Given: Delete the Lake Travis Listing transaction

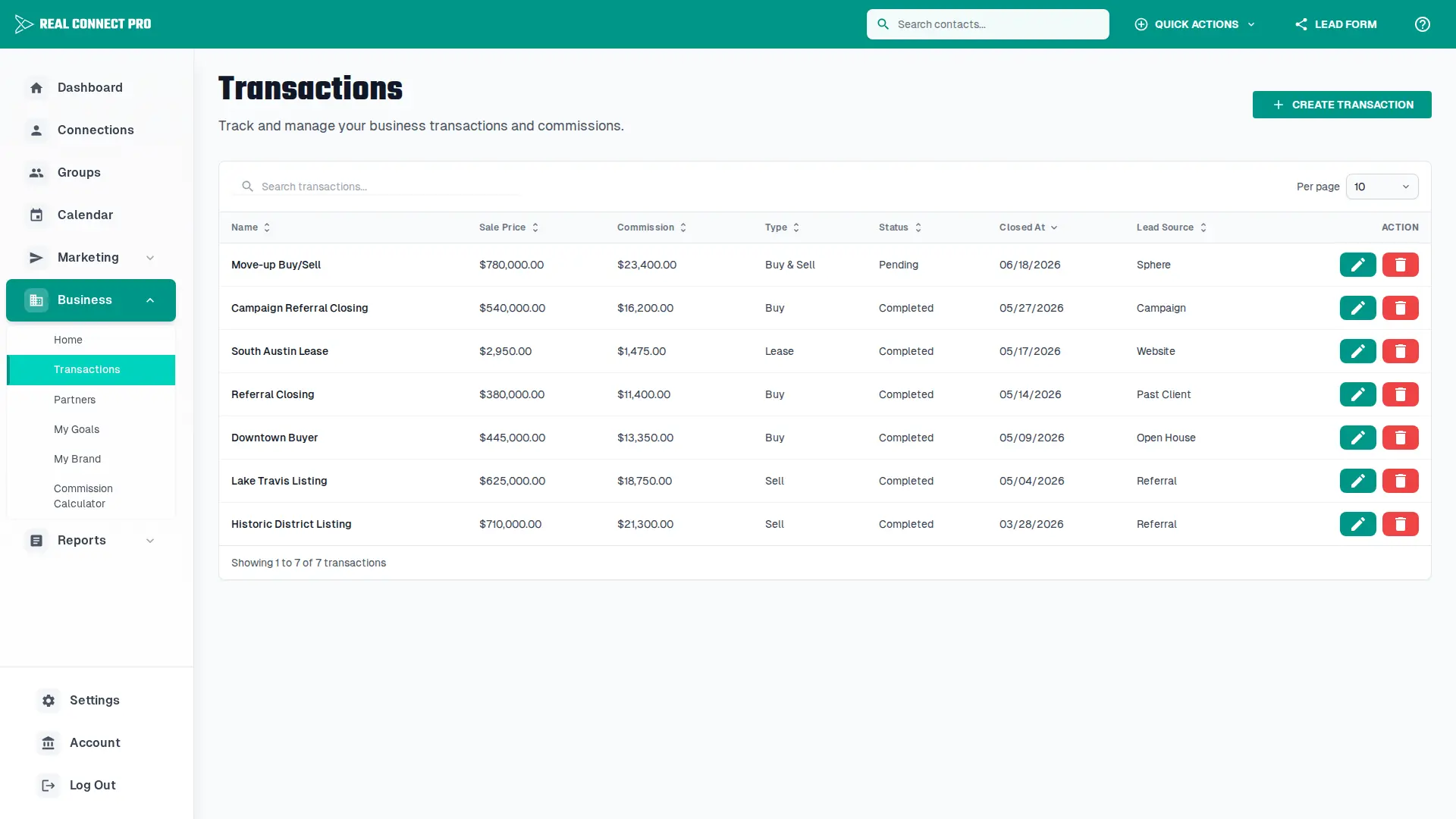Looking at the screenshot, I should (x=1400, y=481).
